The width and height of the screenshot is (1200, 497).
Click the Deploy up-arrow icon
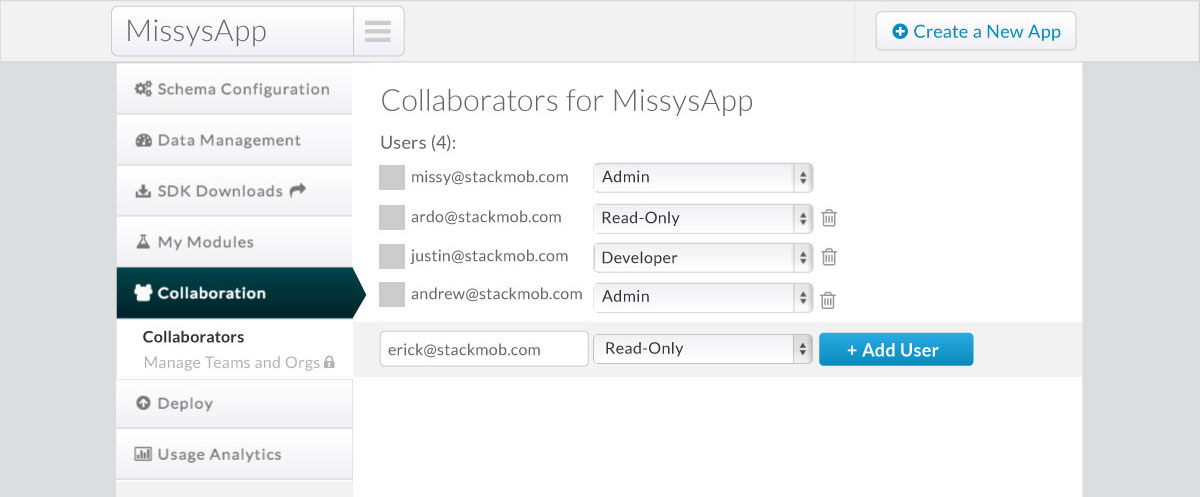pos(142,404)
